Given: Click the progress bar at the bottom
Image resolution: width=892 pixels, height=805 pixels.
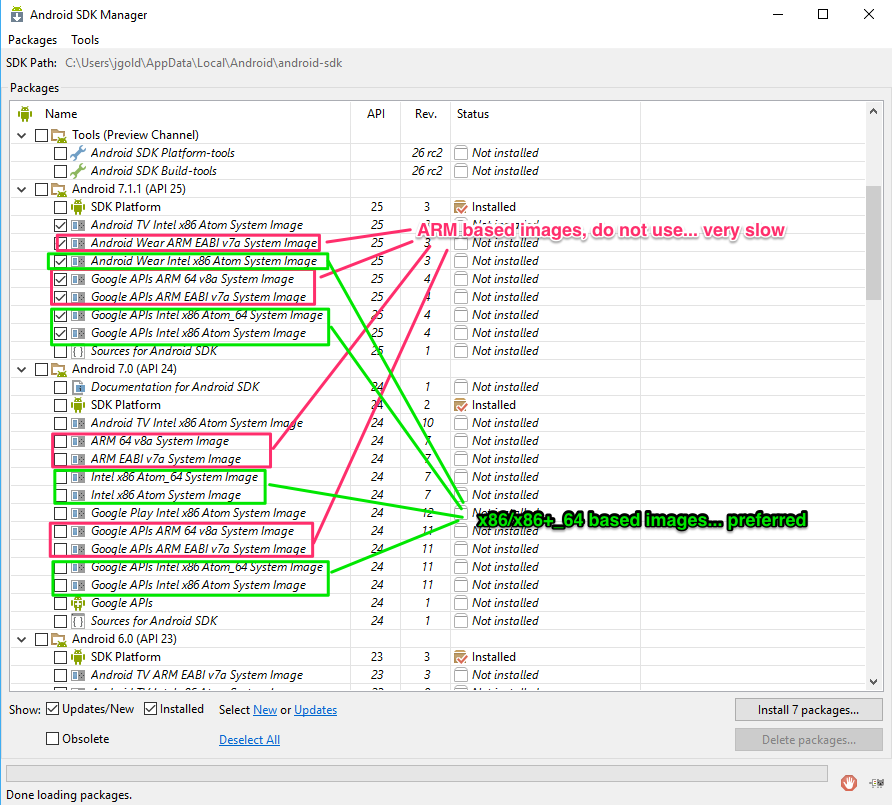Looking at the screenshot, I should click(416, 773).
